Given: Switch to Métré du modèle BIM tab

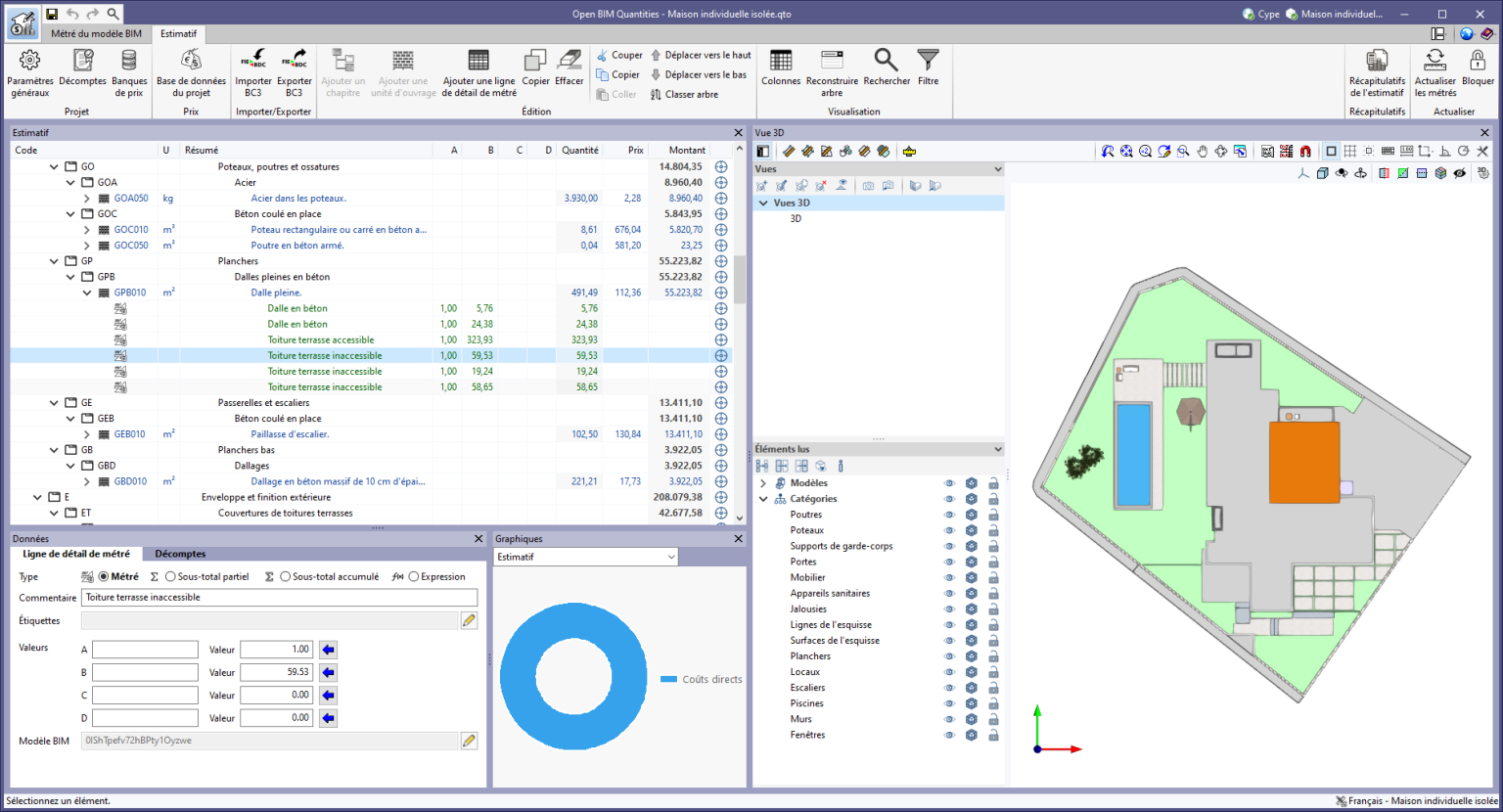Looking at the screenshot, I should click(96, 33).
